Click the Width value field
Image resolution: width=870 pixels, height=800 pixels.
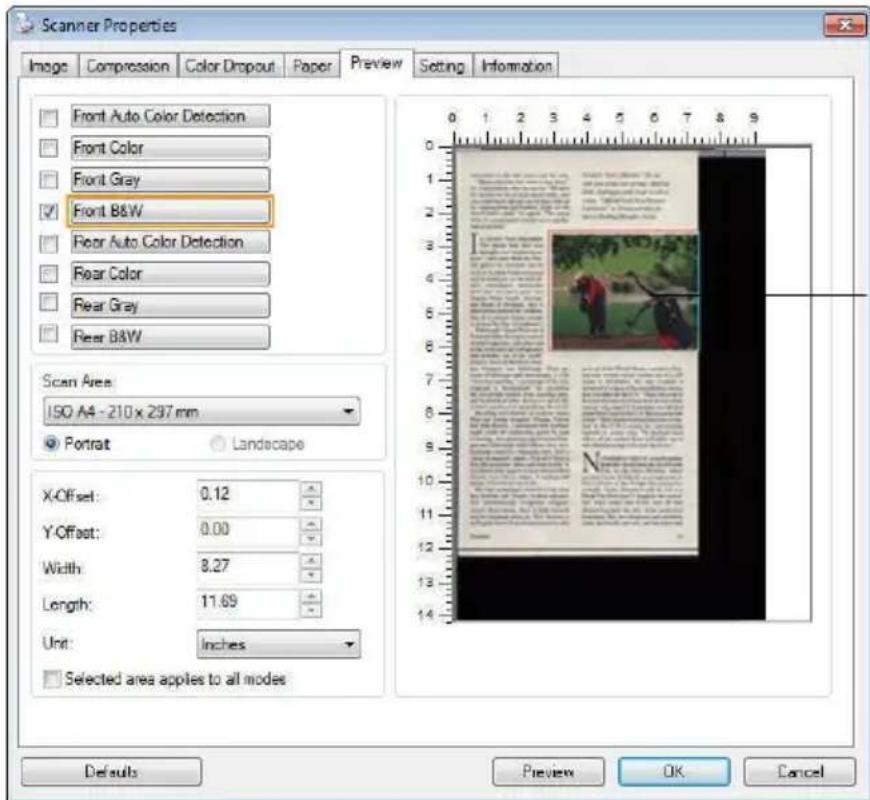(x=247, y=567)
